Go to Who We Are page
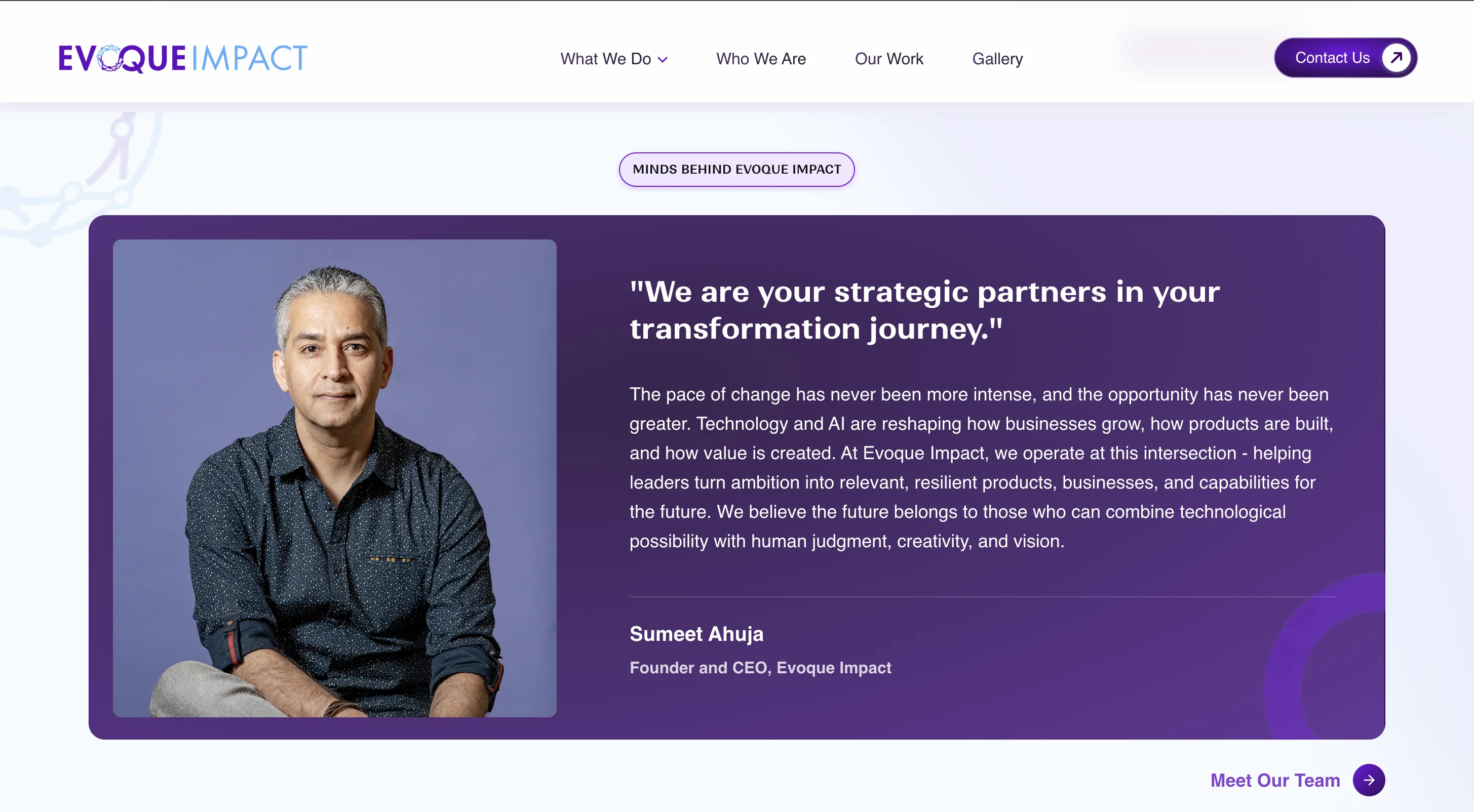This screenshot has width=1474, height=812. coord(761,59)
